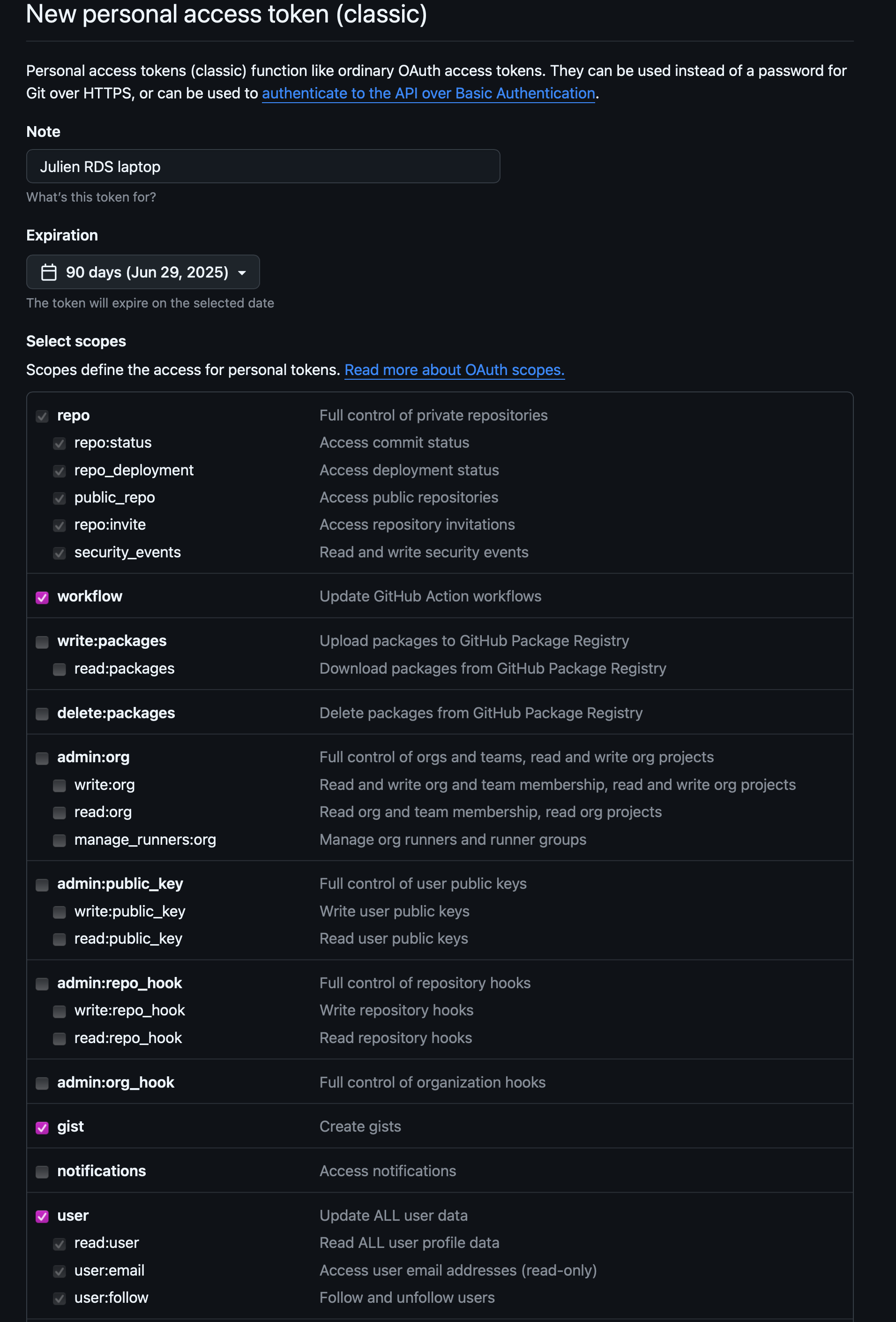
Task: Open Read more about OAuth scopes link
Action: (x=454, y=370)
